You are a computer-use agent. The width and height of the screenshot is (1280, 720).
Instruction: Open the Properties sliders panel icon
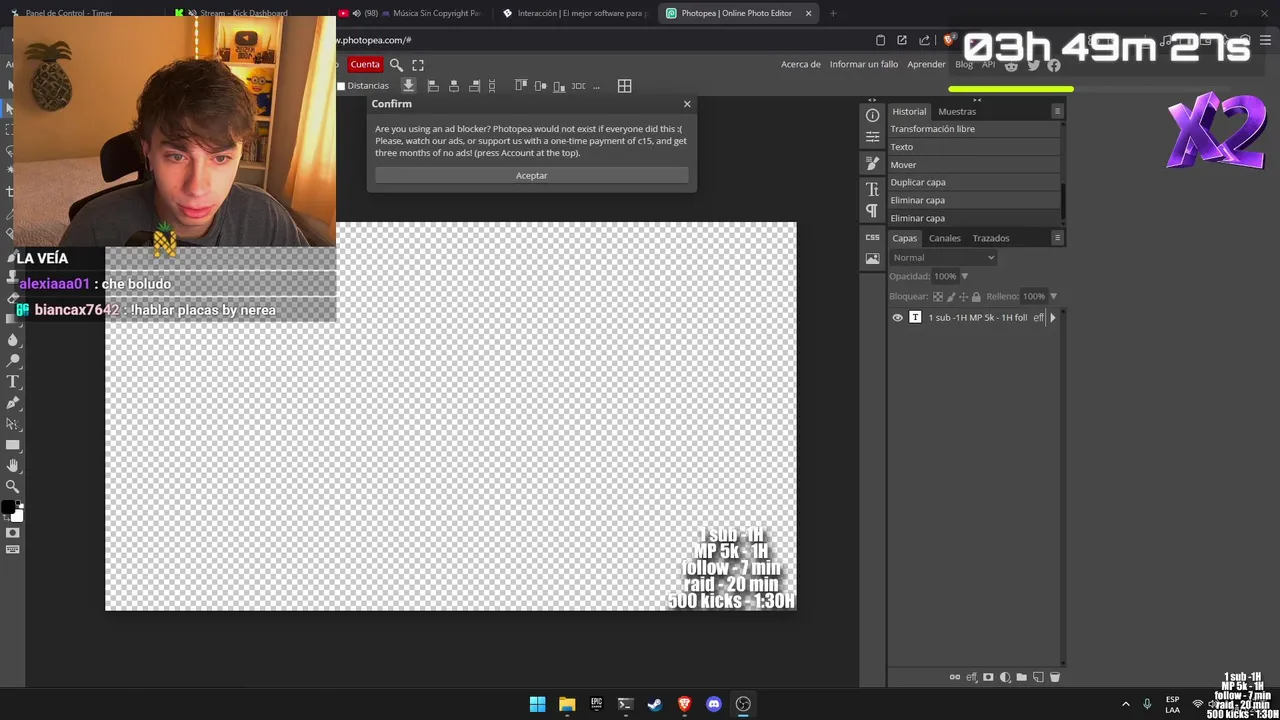pyautogui.click(x=872, y=136)
